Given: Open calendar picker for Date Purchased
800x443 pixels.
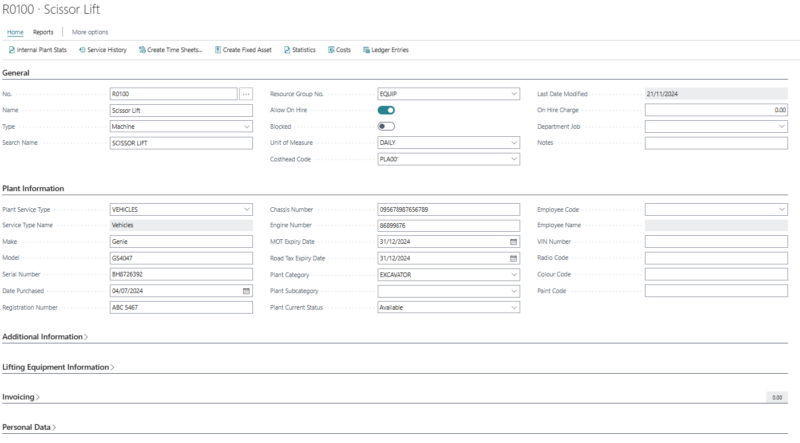Looking at the screenshot, I should click(247, 291).
